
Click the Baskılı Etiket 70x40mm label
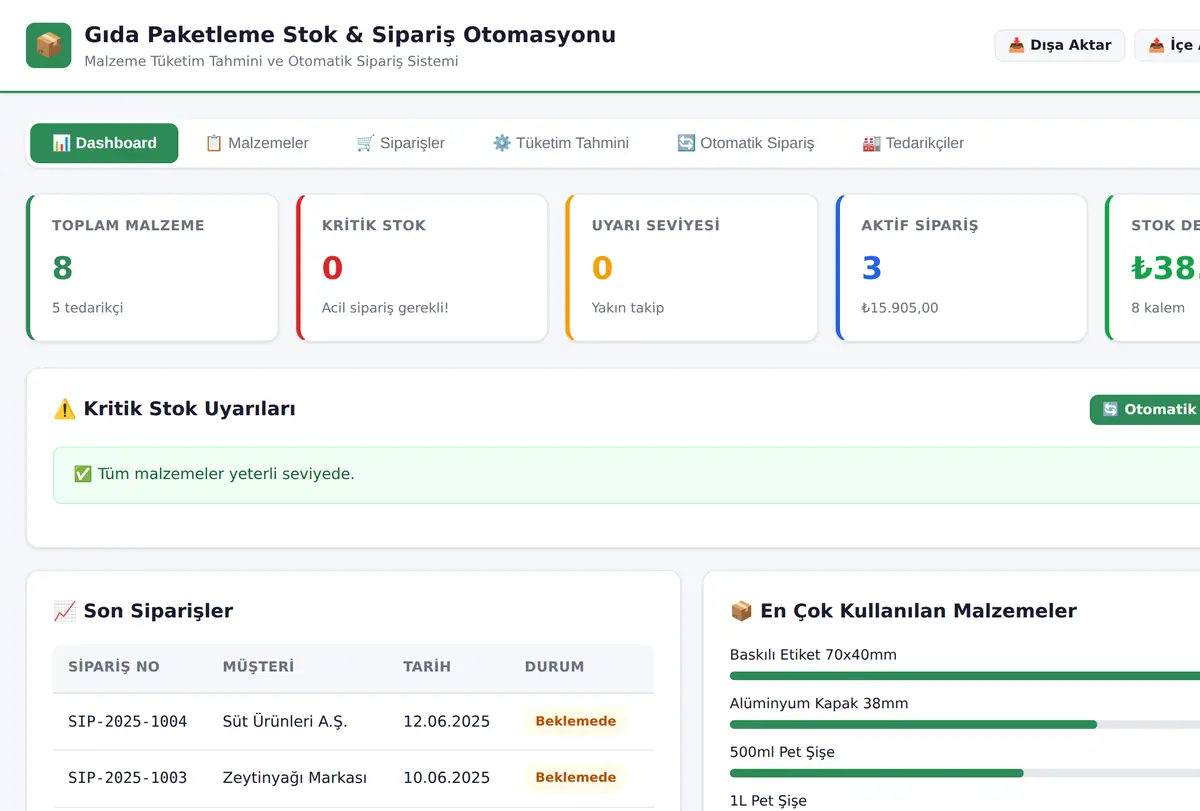point(813,655)
